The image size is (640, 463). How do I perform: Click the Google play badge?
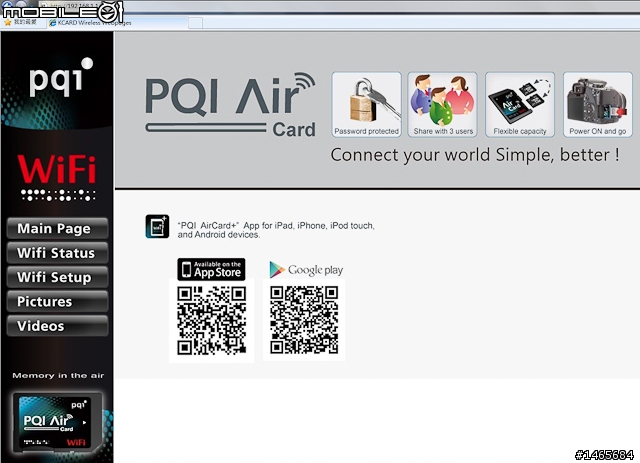coord(306,270)
